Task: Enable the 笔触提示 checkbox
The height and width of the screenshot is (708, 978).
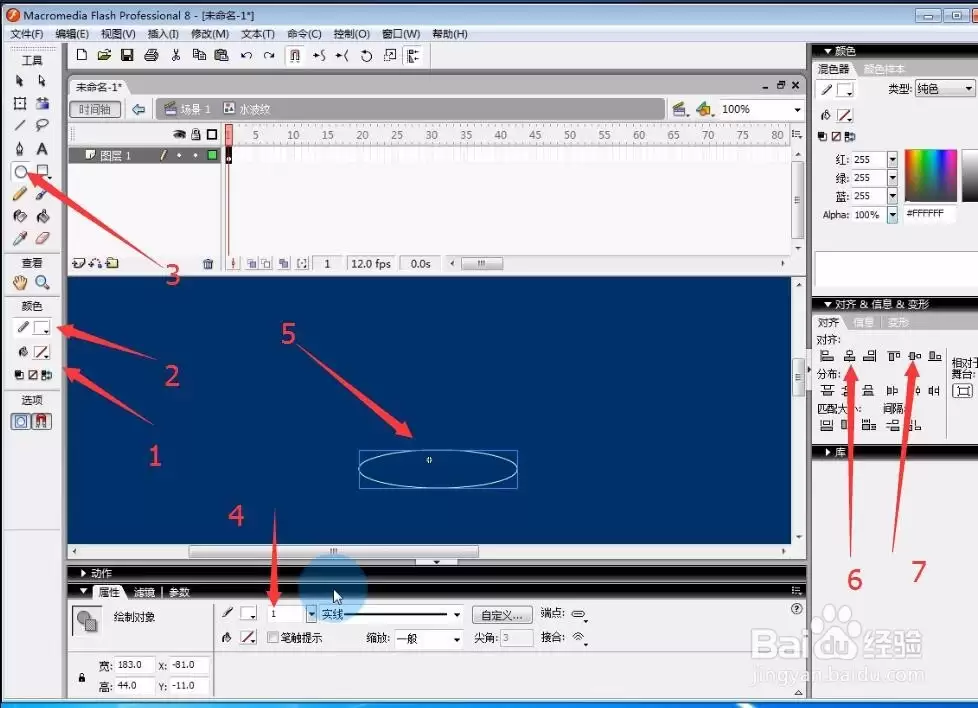Action: (273, 637)
